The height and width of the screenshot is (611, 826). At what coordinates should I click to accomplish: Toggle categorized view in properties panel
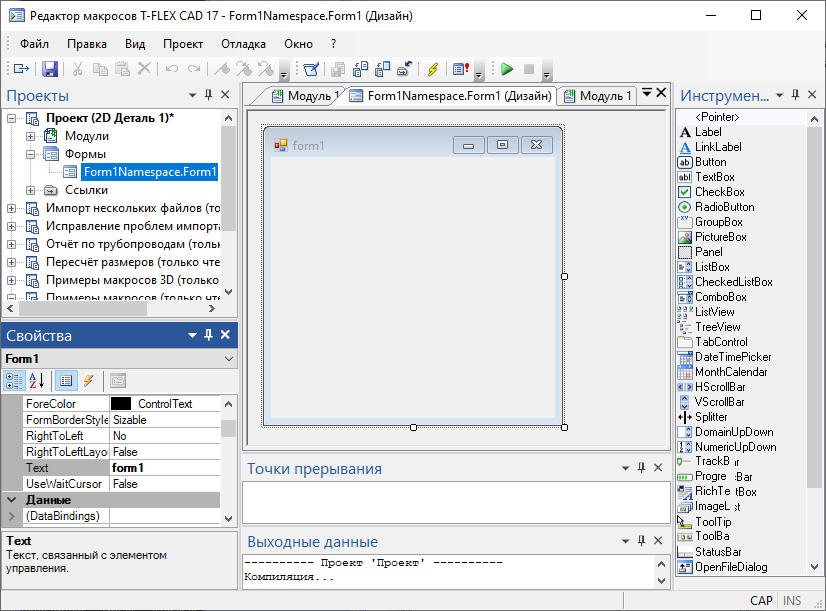(x=15, y=380)
